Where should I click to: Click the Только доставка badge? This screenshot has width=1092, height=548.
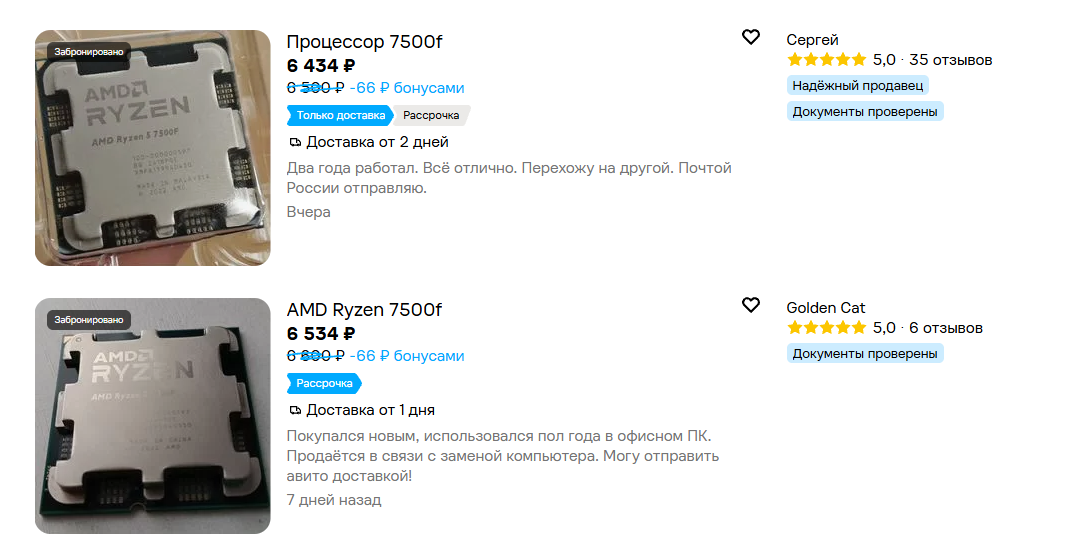click(x=341, y=116)
